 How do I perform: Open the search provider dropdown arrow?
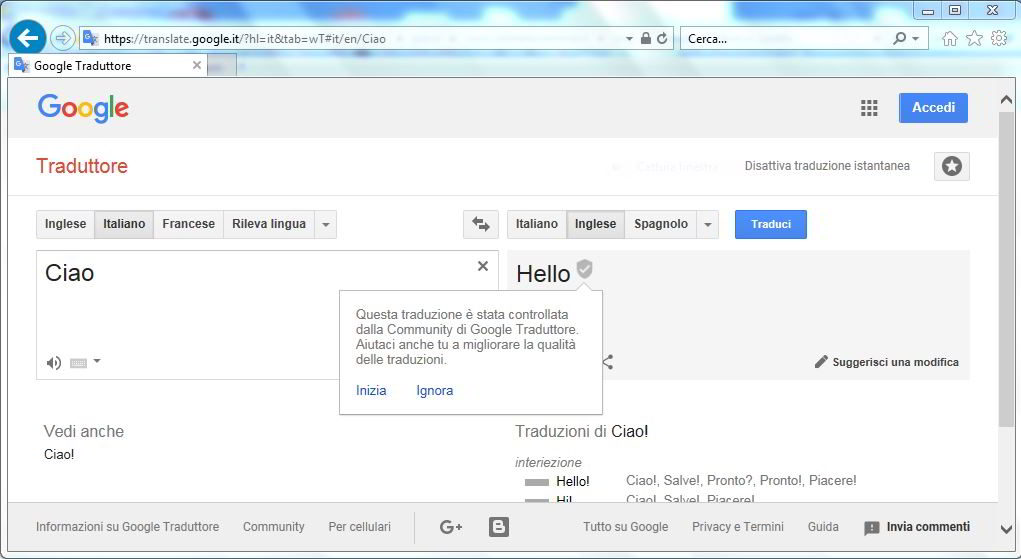(916, 39)
